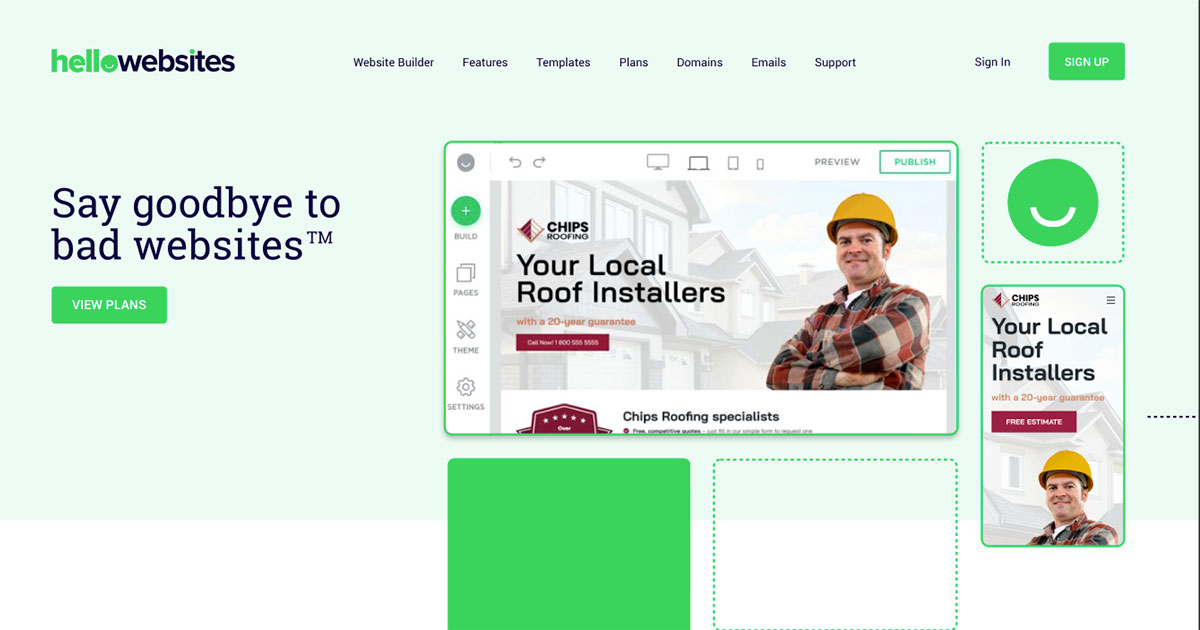Image resolution: width=1200 pixels, height=630 pixels.
Task: Sign in to hellowebsites
Action: tap(992, 61)
